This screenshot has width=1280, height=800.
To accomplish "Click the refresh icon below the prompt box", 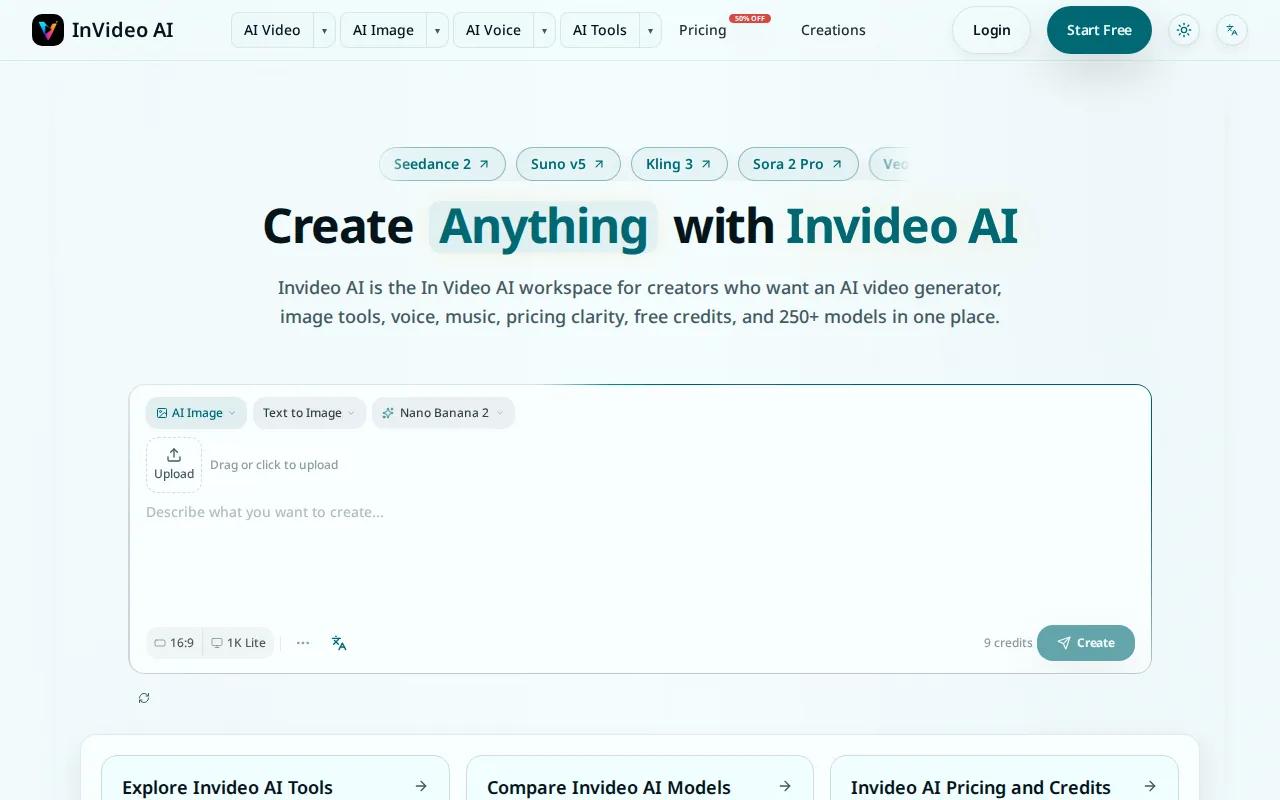I will click(x=144, y=698).
